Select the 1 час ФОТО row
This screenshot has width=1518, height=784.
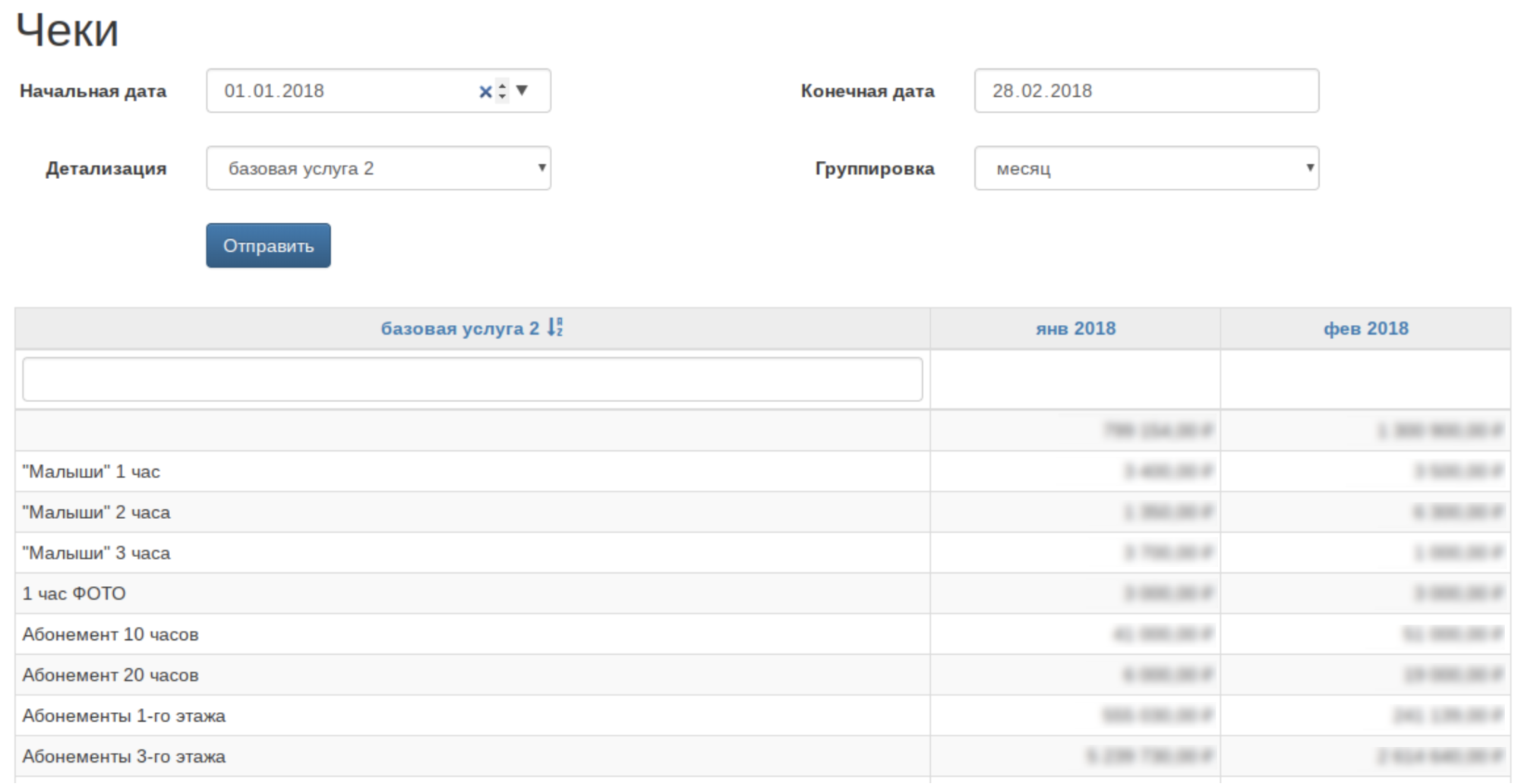click(x=762, y=594)
